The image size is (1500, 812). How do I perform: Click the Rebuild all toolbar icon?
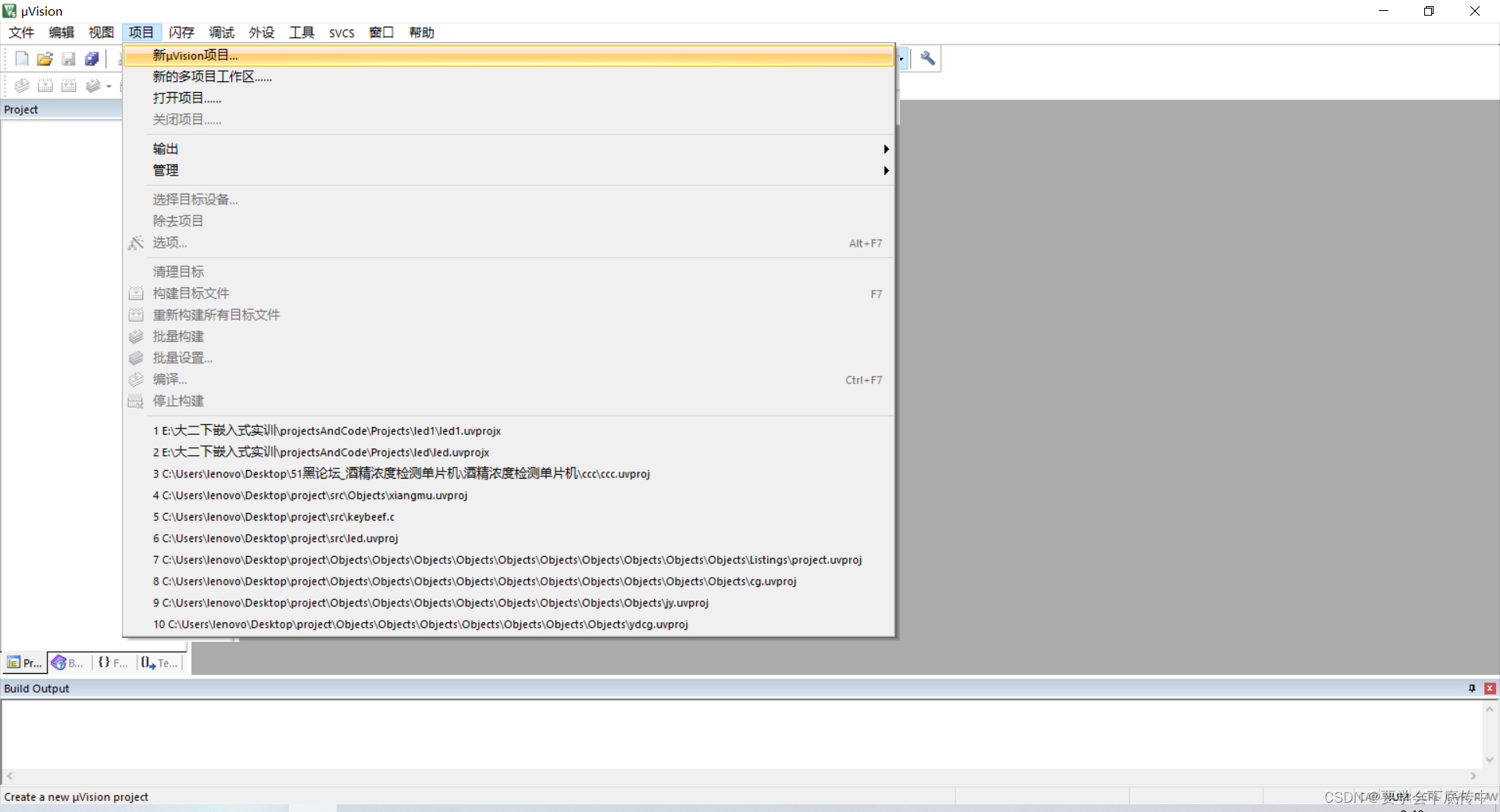(x=69, y=85)
